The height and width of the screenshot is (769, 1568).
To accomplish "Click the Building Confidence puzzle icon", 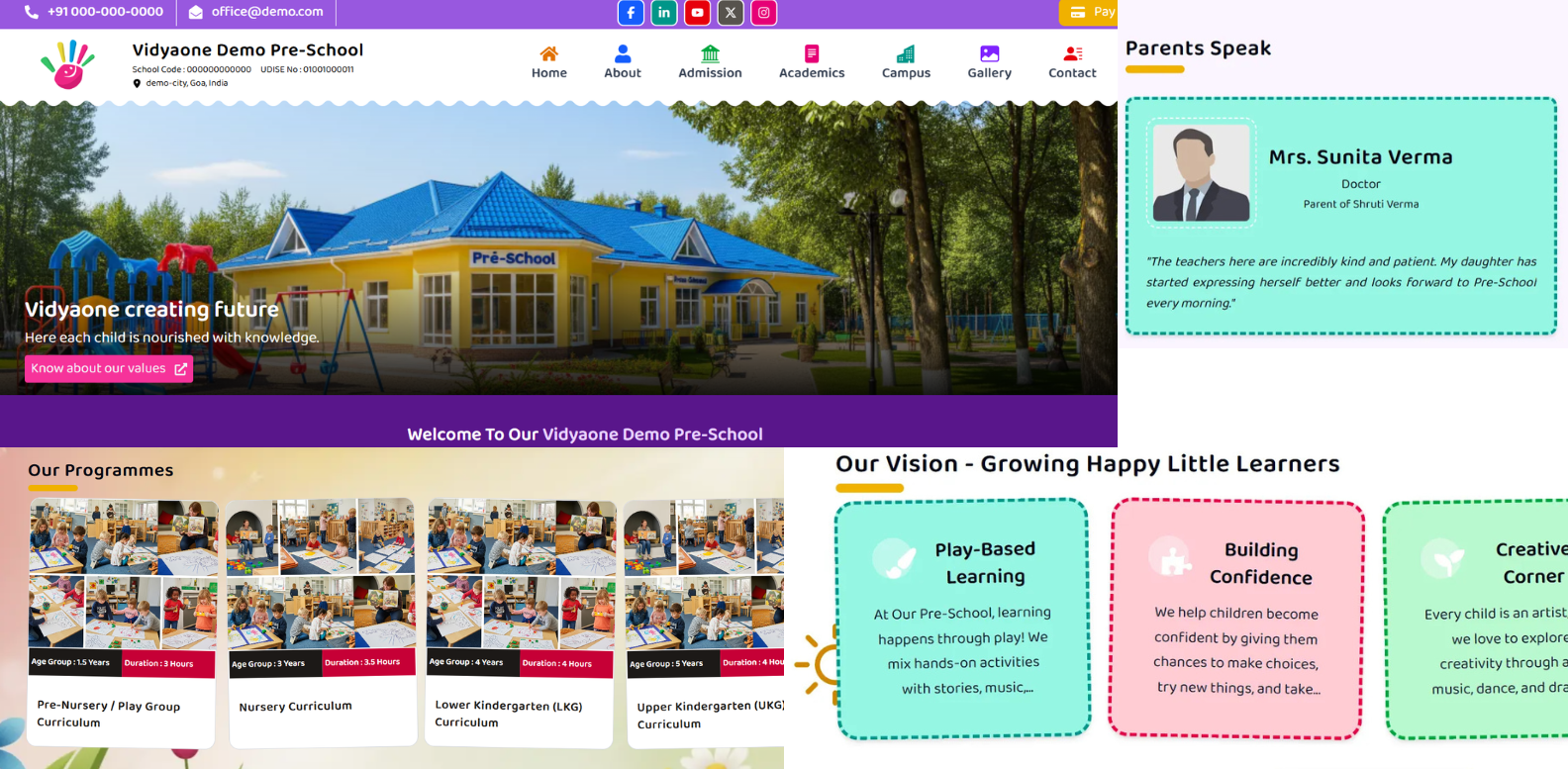I will click(1171, 557).
